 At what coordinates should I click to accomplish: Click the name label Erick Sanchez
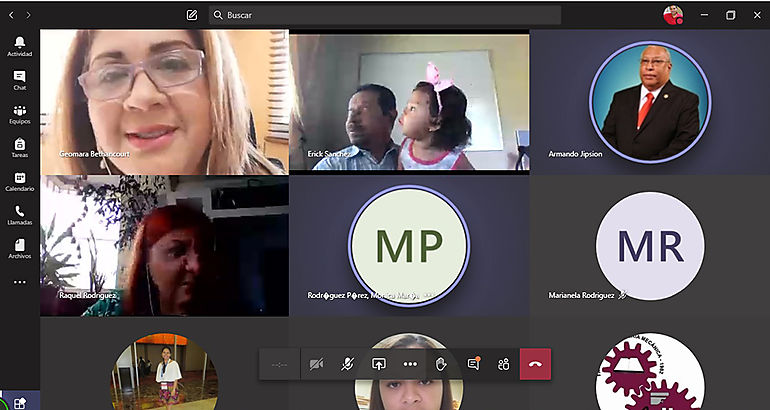pos(329,154)
